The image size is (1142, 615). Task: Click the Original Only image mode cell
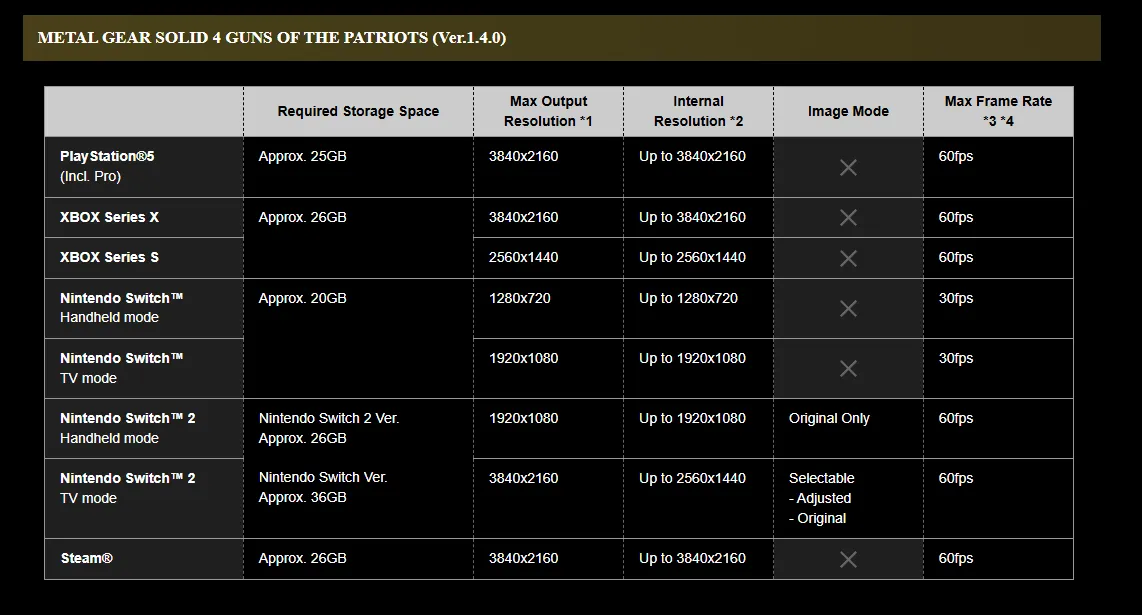click(x=829, y=418)
